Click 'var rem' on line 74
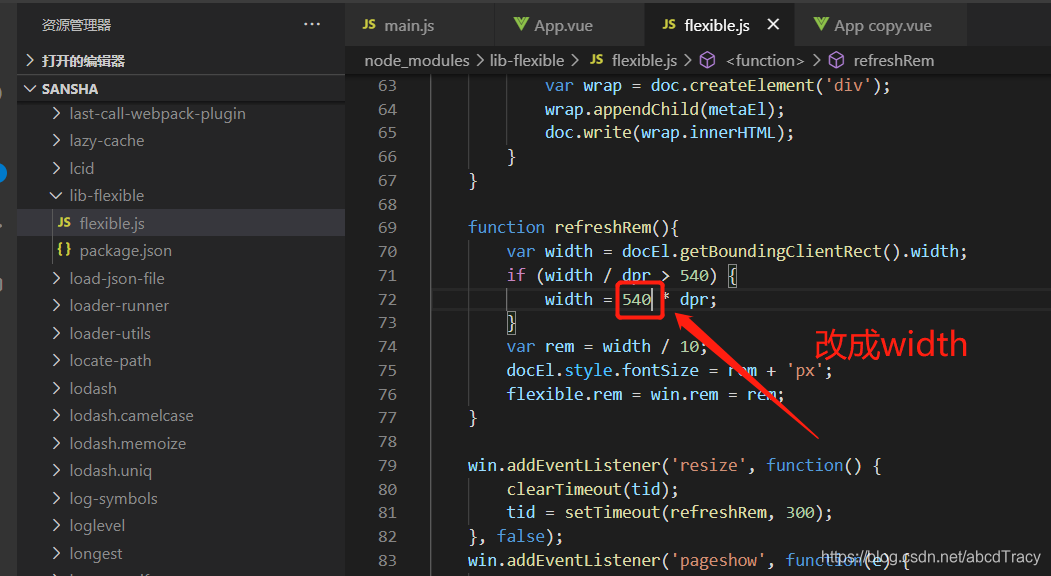Image resolution: width=1051 pixels, height=576 pixels. 540,347
